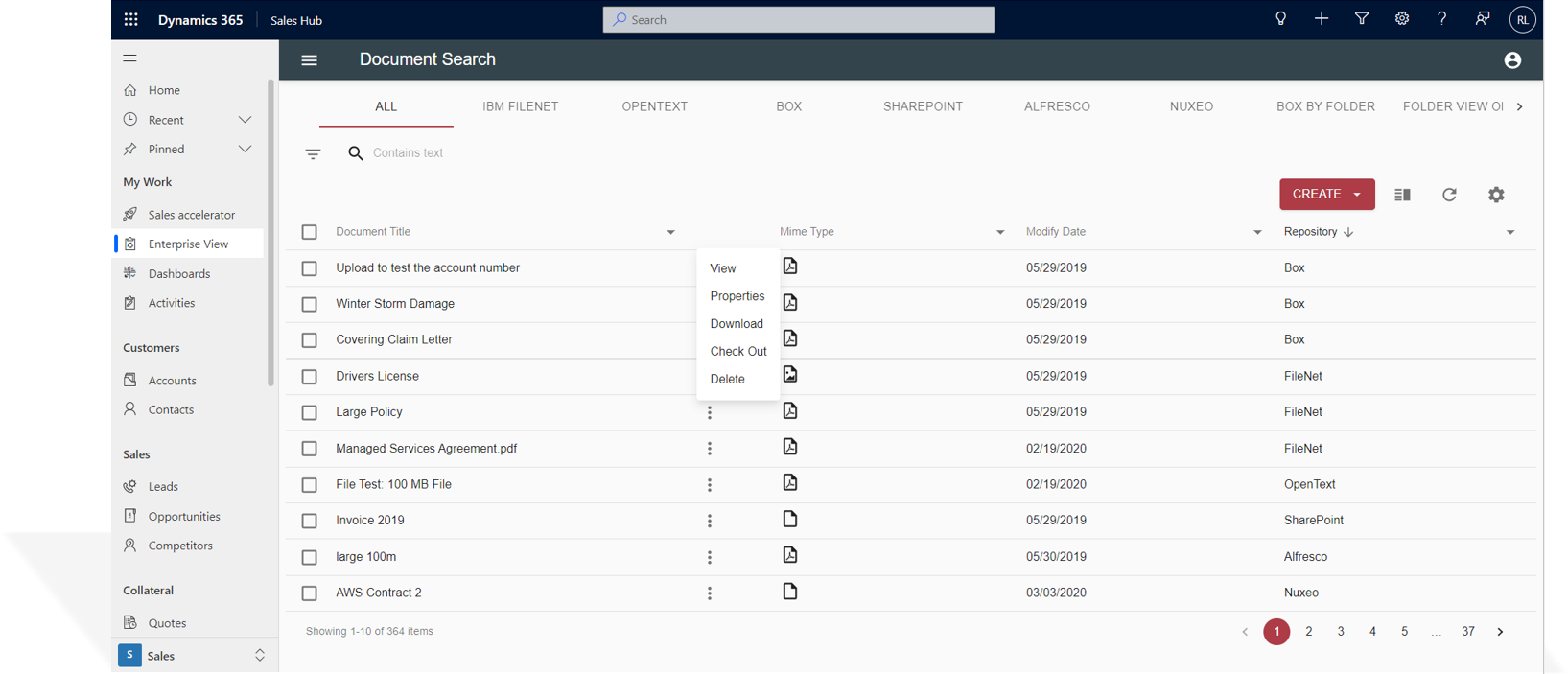Check the Covering Claim Letter row
This screenshot has height=674, width=1568.
point(309,340)
